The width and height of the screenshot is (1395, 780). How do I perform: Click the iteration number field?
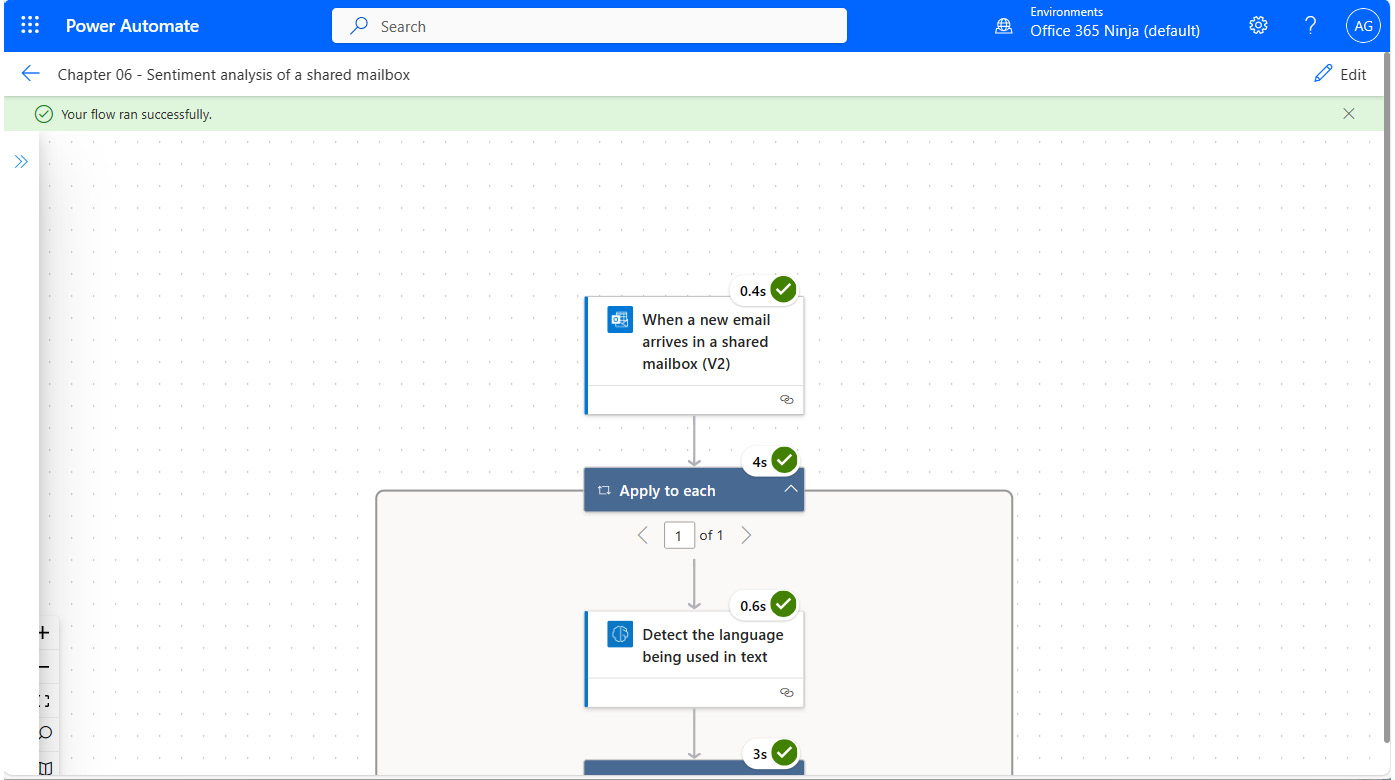click(x=679, y=535)
